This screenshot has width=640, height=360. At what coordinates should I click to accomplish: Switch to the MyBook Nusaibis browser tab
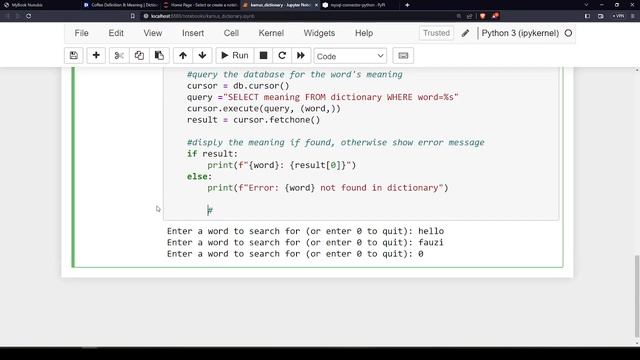point(40,5)
